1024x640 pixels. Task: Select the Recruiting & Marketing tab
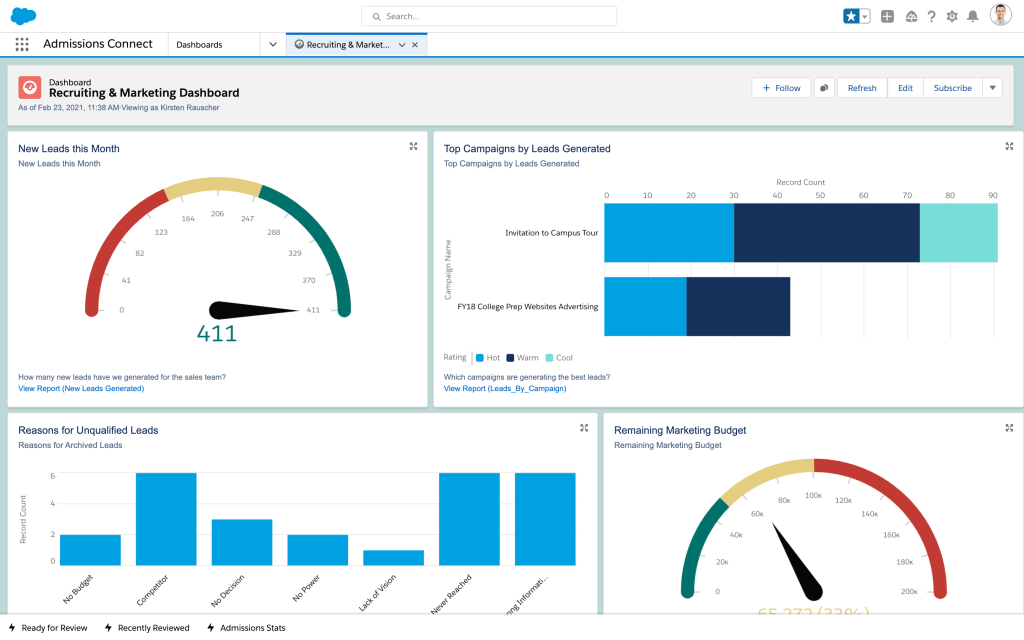coord(350,45)
